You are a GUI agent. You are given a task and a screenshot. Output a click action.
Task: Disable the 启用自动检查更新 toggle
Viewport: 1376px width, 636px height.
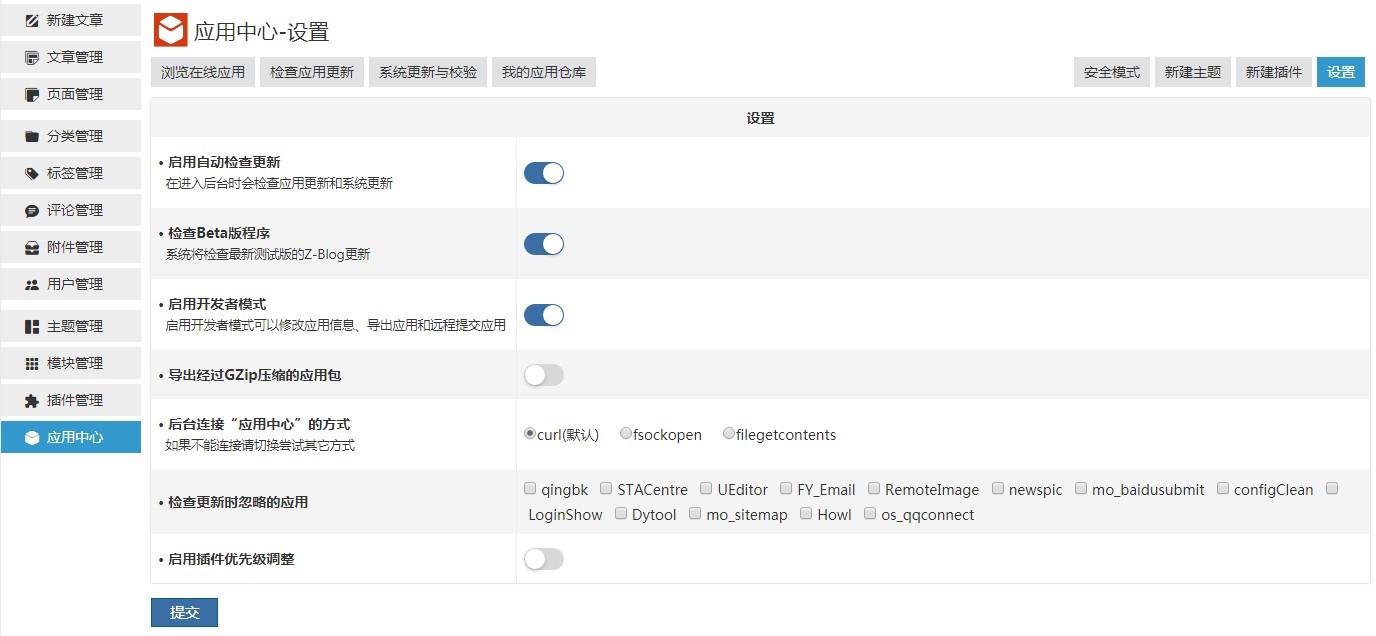tap(543, 172)
